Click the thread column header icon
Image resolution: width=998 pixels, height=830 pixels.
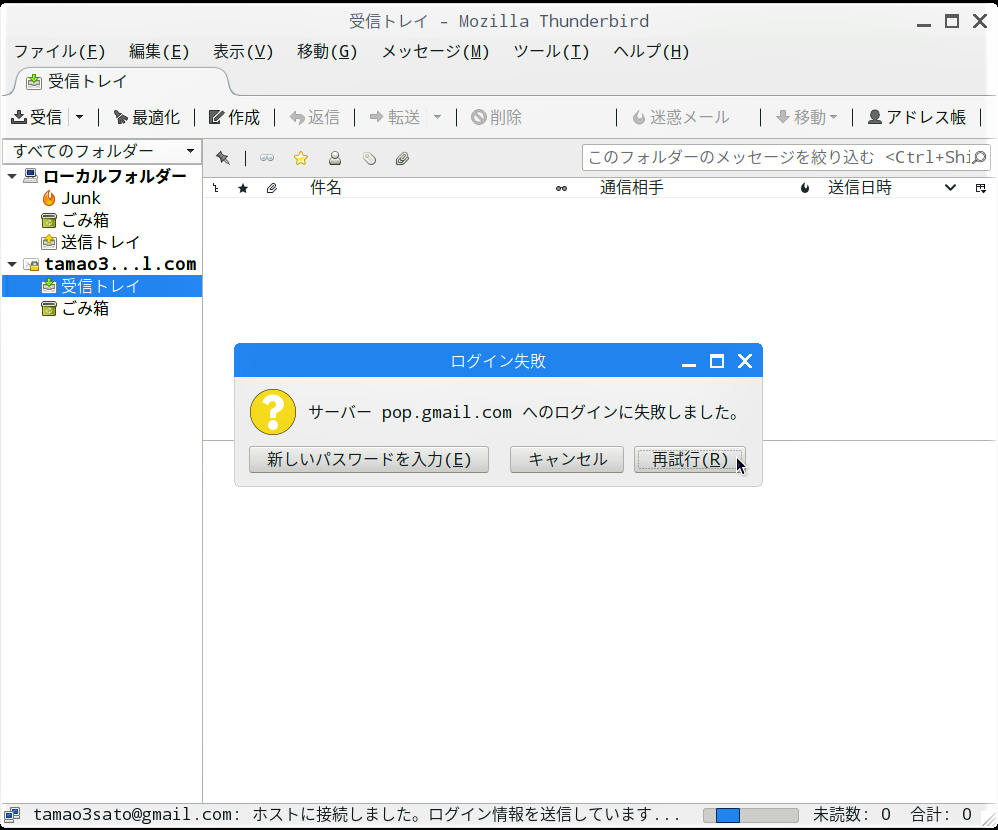(216, 188)
